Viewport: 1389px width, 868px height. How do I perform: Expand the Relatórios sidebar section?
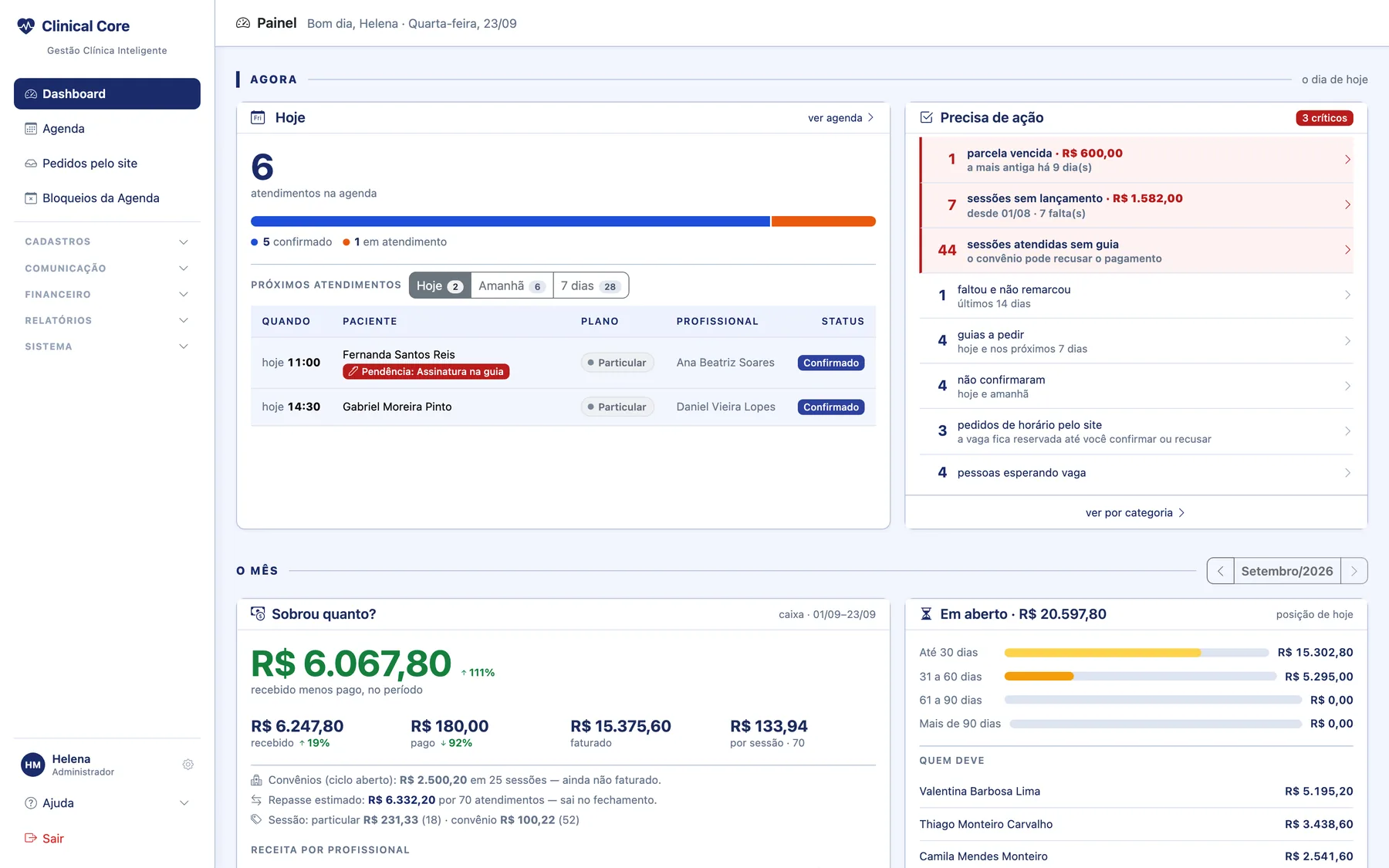[x=106, y=320]
